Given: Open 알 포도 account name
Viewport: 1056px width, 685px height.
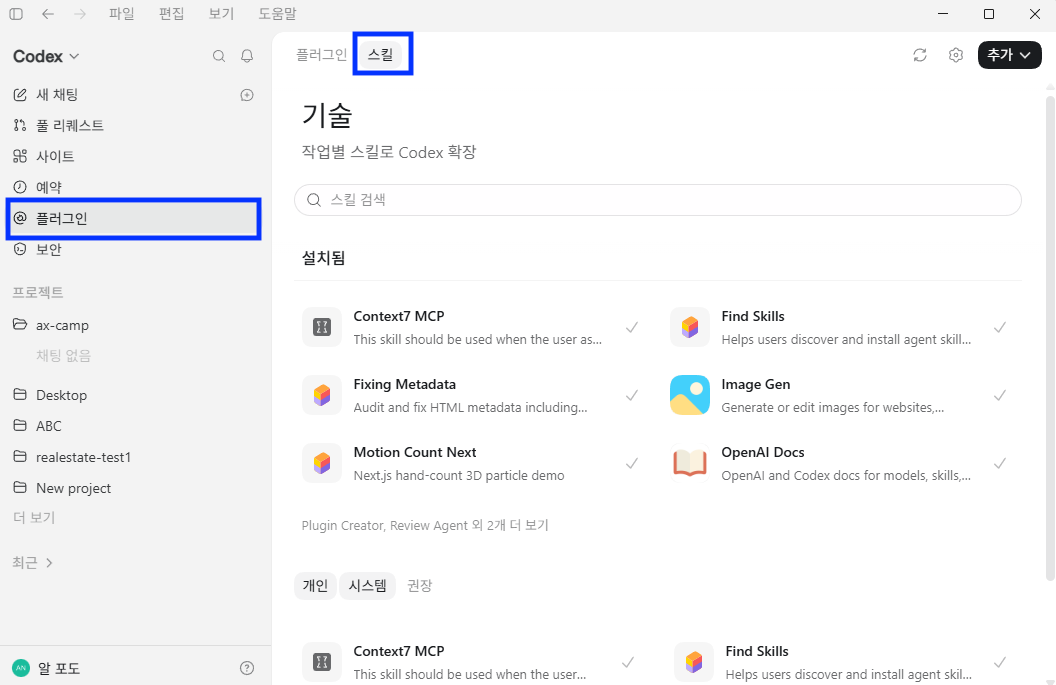Looking at the screenshot, I should (59, 668).
